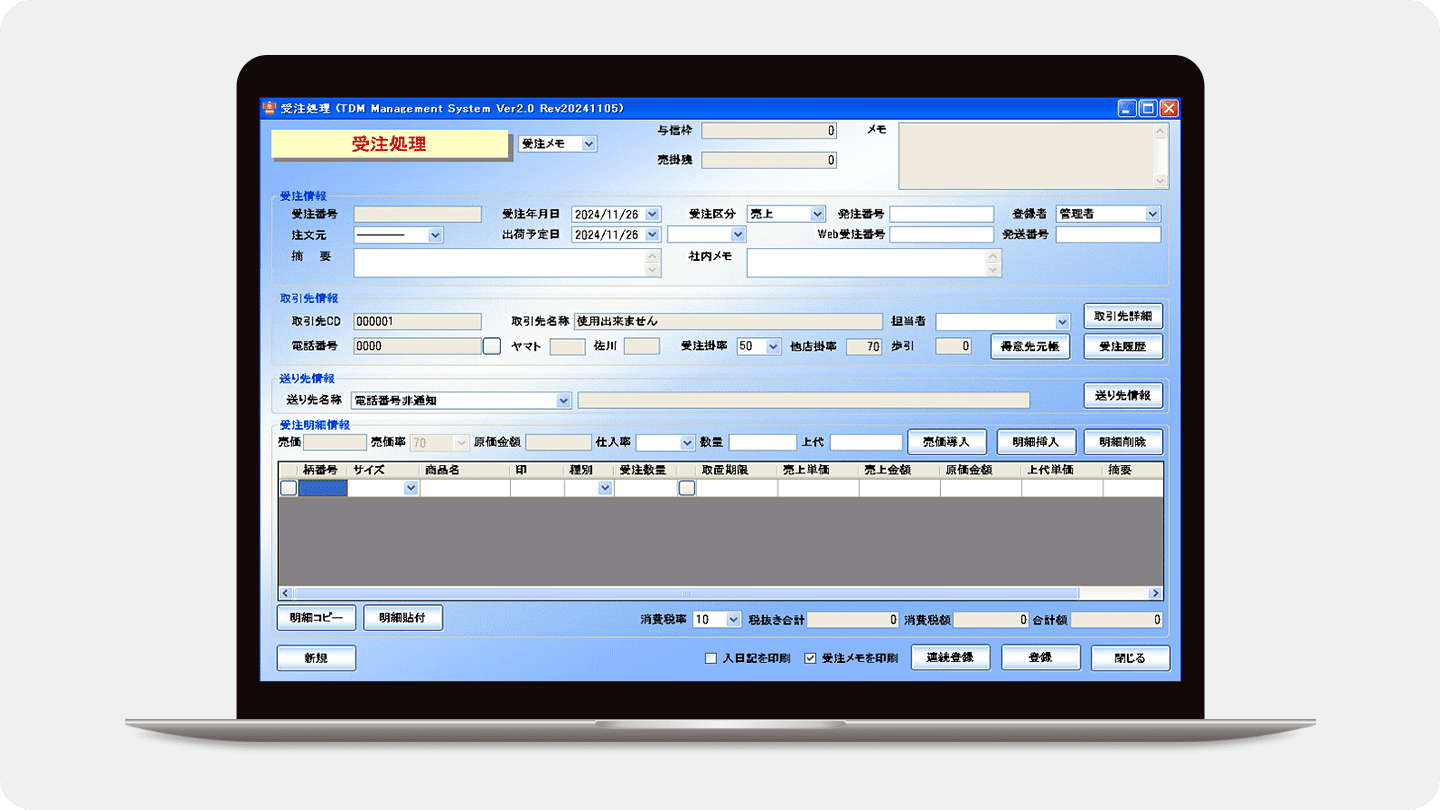Maximize the 受注処理 window

click(1148, 108)
